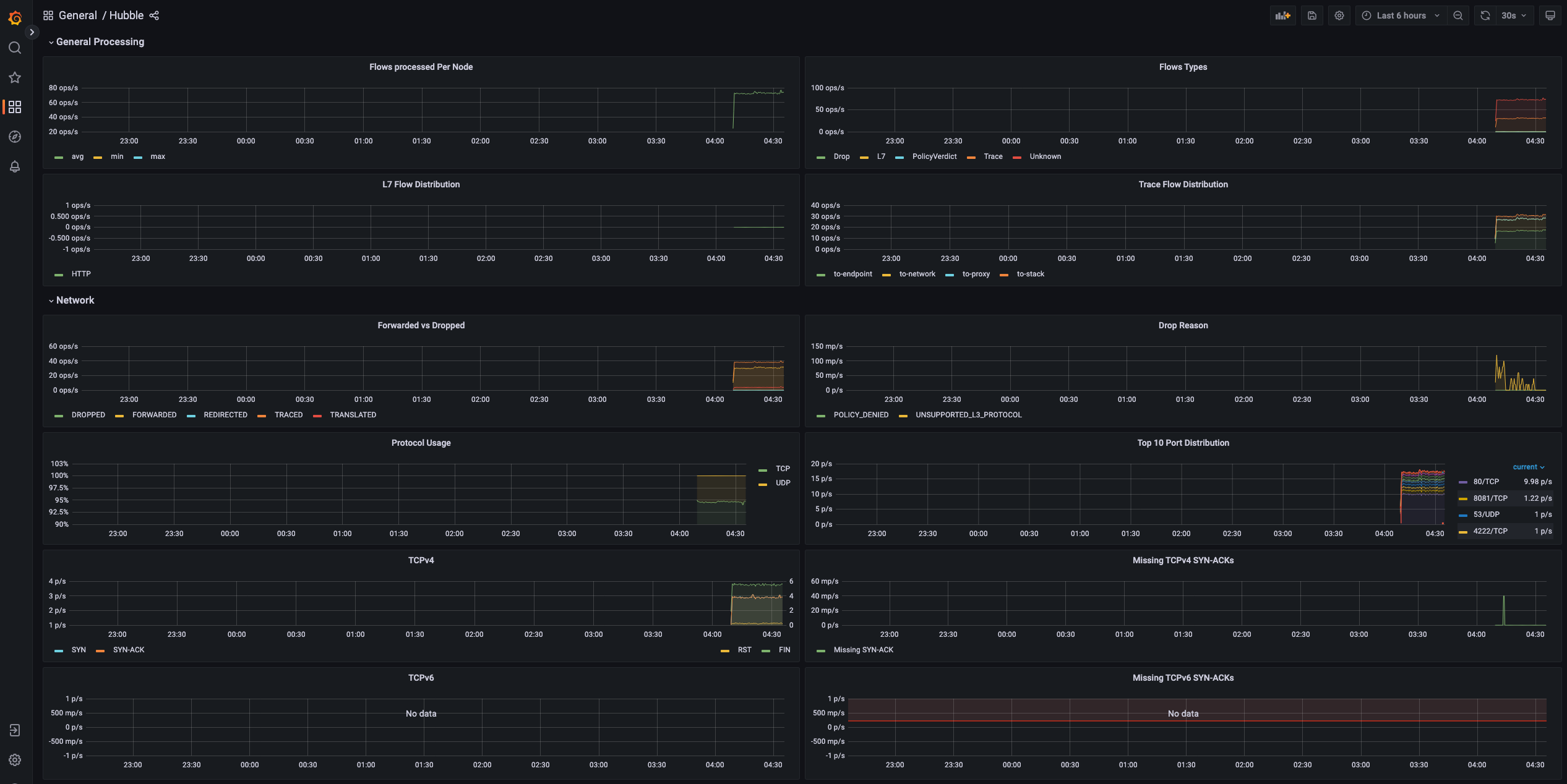Click the Add panel icon
Viewport: 1567px width, 784px height.
1282,15
